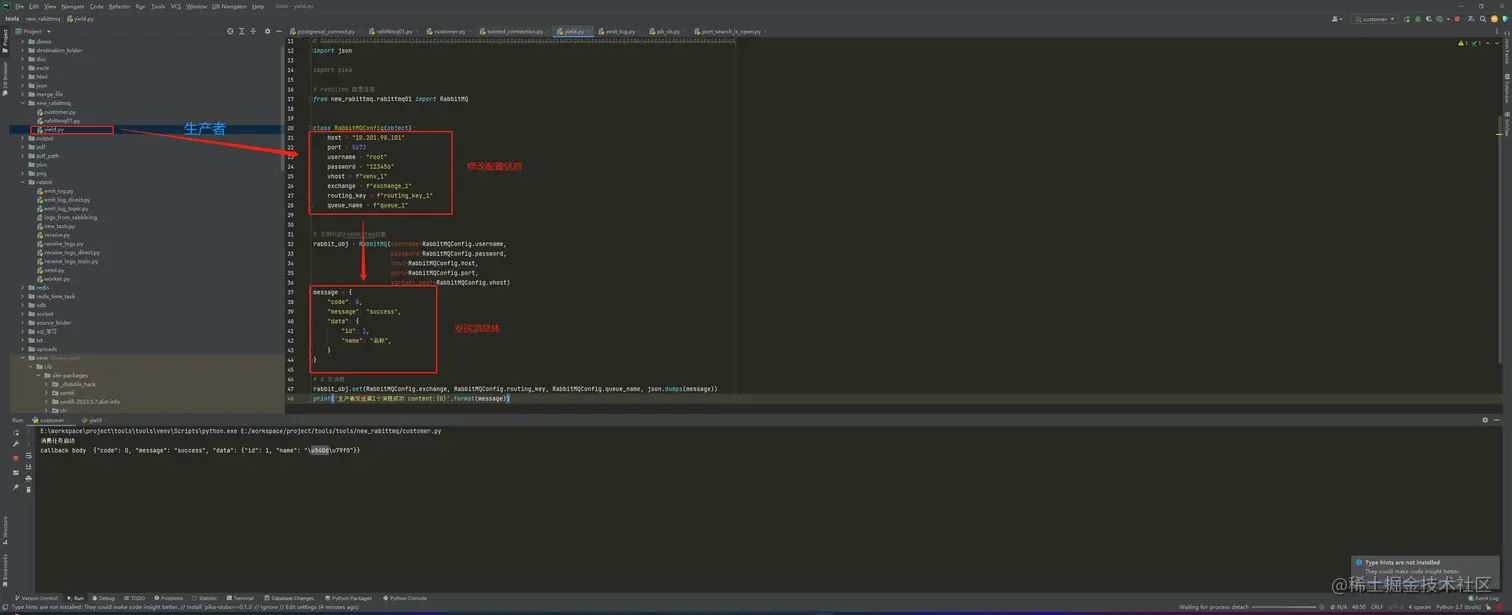Open the Problems tool window

(169, 598)
